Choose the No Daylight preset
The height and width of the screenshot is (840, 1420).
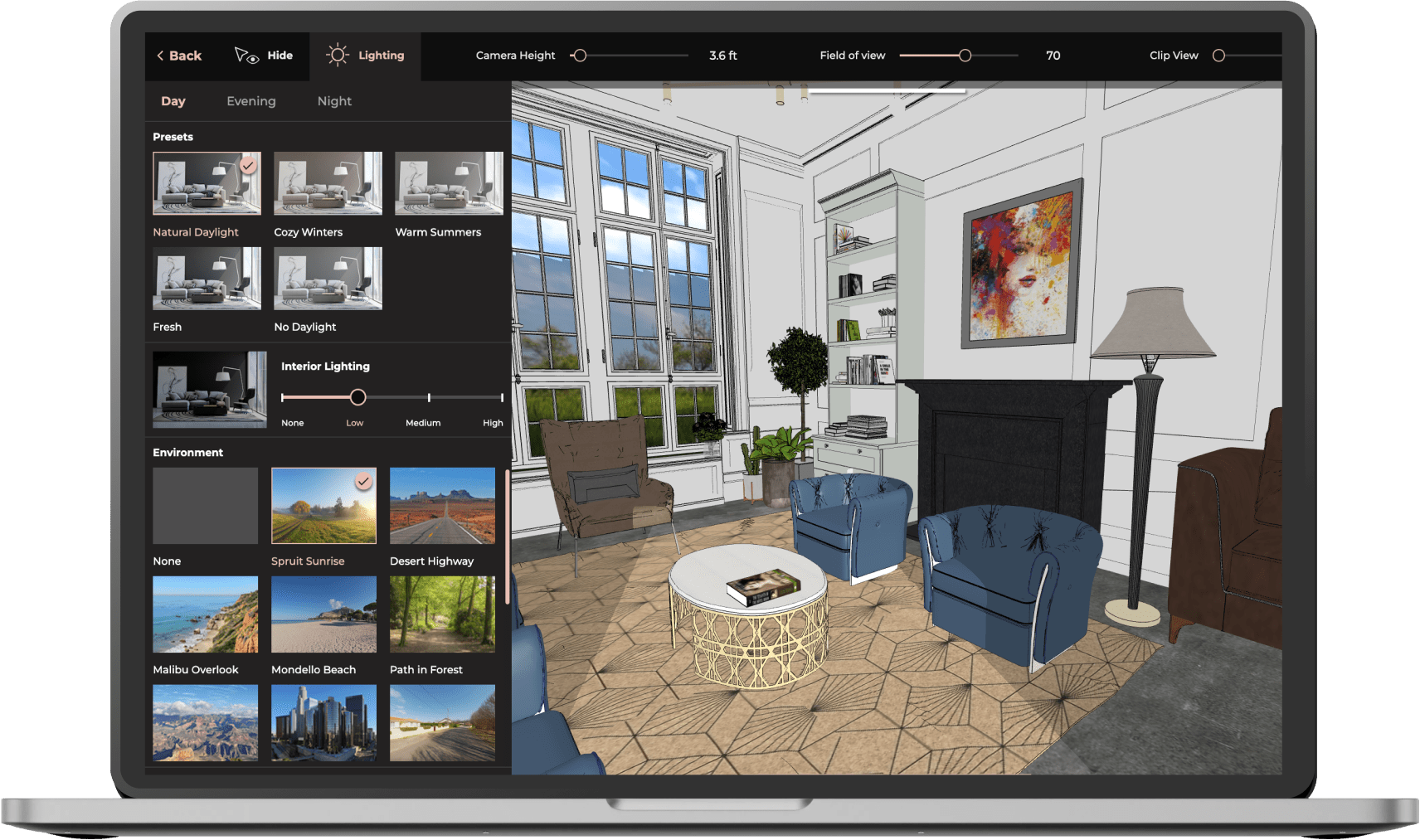point(327,279)
